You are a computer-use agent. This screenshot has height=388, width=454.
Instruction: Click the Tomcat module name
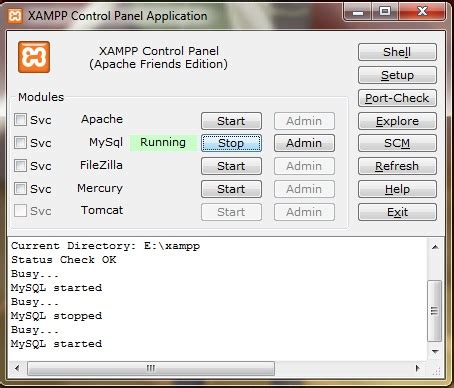102,210
